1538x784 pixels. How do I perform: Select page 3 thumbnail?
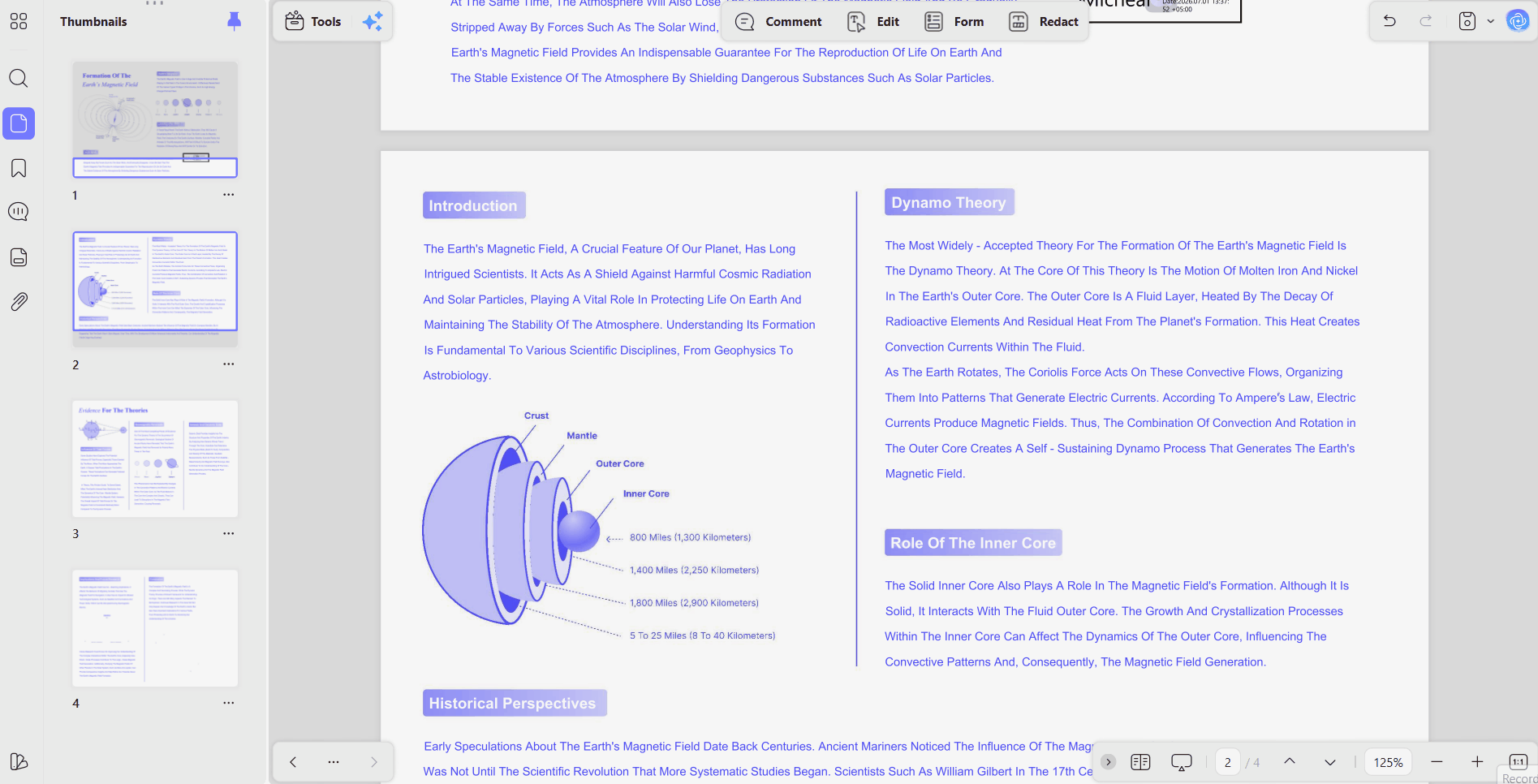tap(155, 459)
